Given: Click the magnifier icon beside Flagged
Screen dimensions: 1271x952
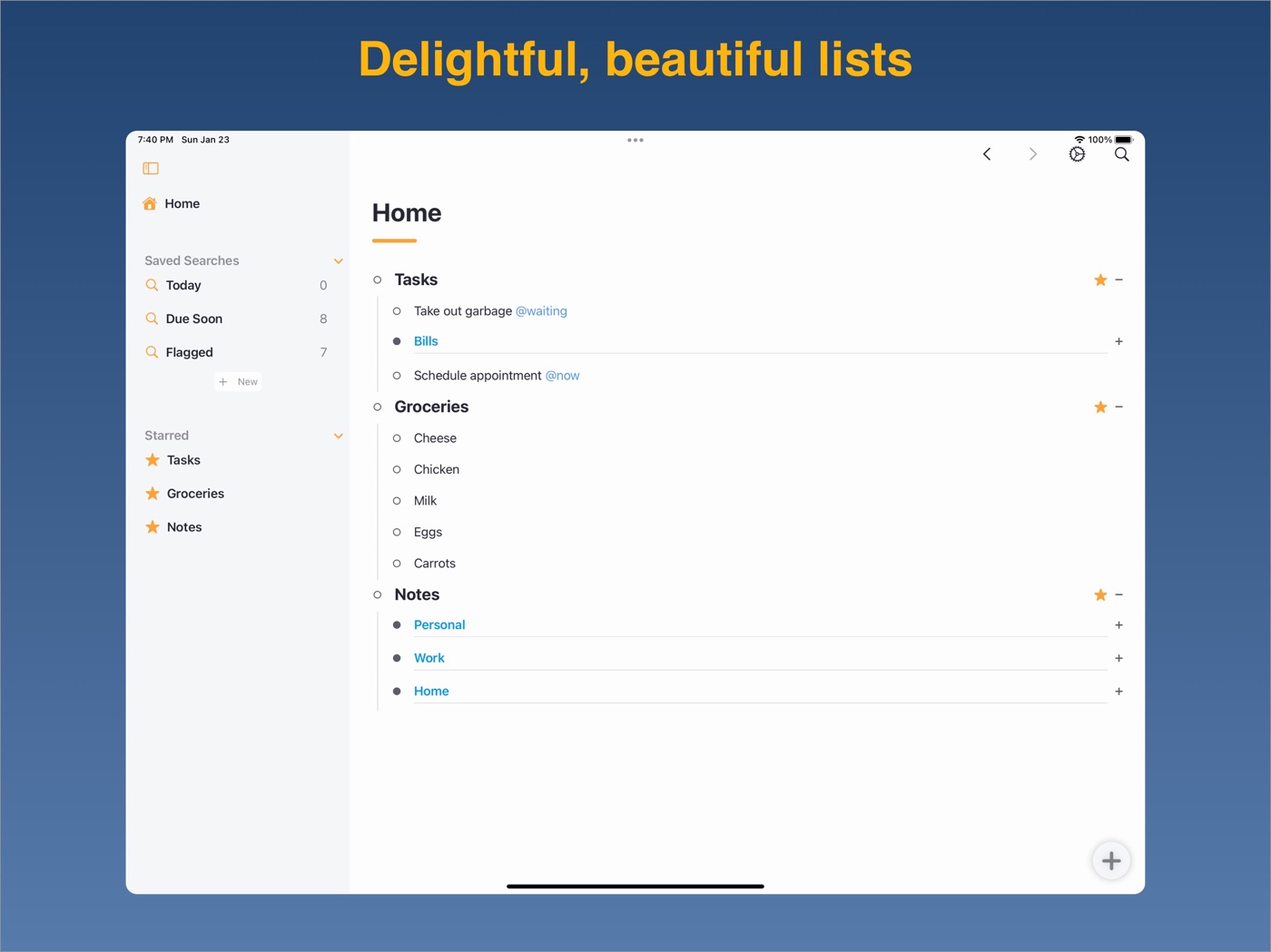Looking at the screenshot, I should click(x=152, y=352).
